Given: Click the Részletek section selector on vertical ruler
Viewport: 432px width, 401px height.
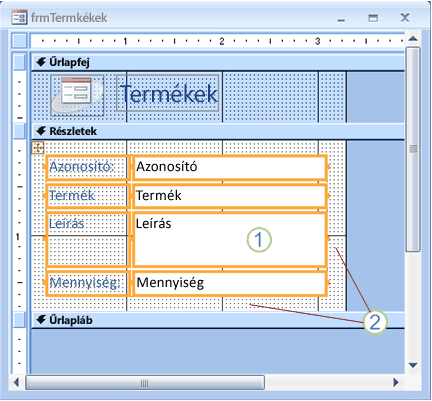Looking at the screenshot, I should (x=19, y=131).
